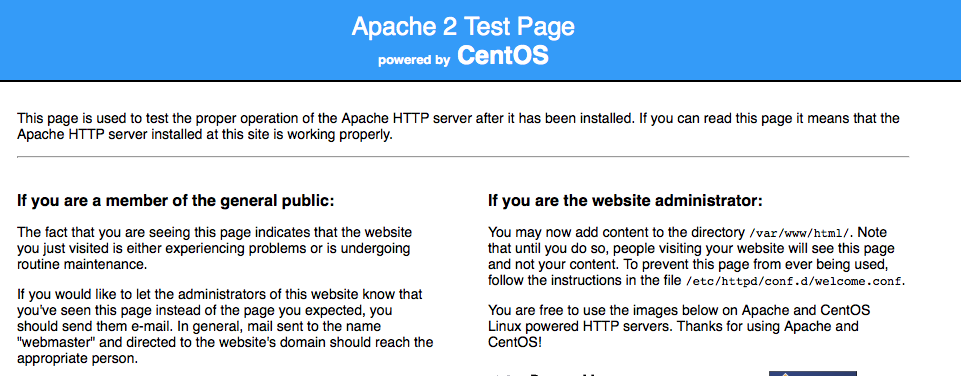Click the CentOS text in the header
Screen dimensions: 961x376
503,55
